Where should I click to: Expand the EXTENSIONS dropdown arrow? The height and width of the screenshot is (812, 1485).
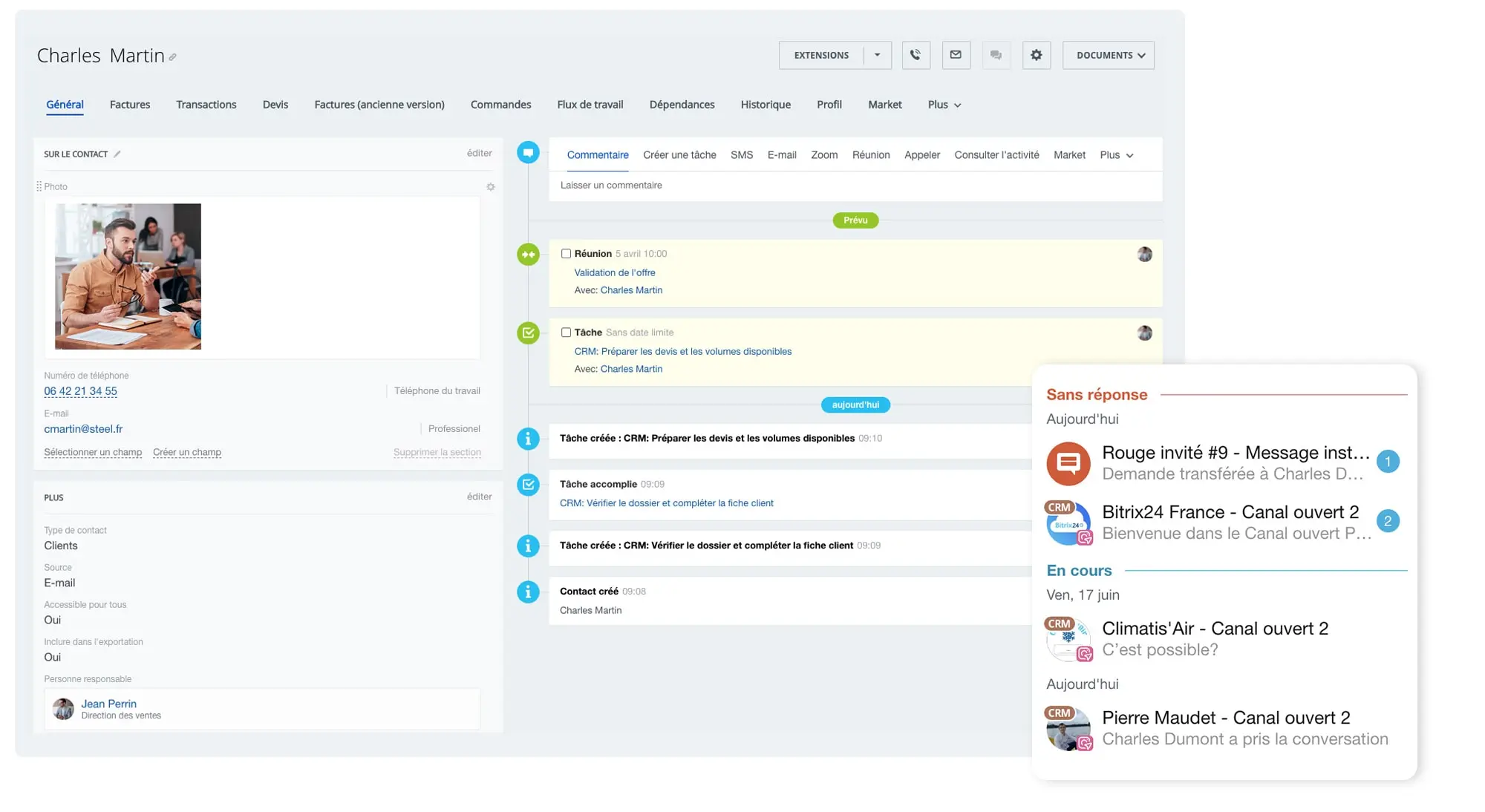coord(877,55)
